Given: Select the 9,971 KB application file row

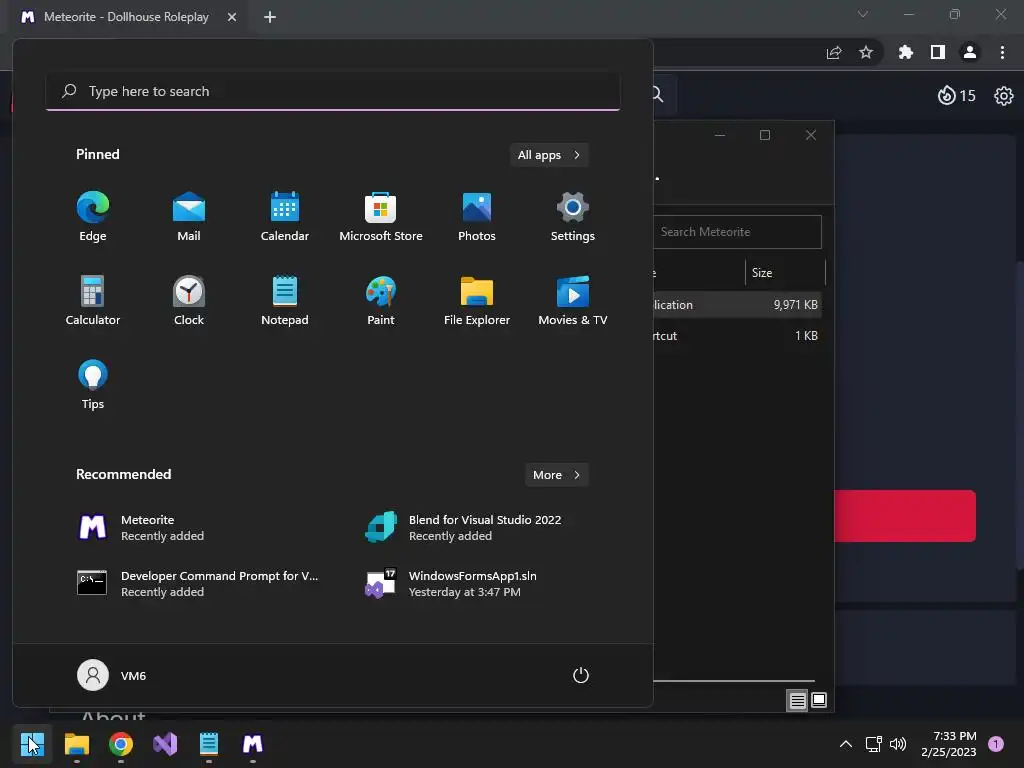Looking at the screenshot, I should click(737, 304).
